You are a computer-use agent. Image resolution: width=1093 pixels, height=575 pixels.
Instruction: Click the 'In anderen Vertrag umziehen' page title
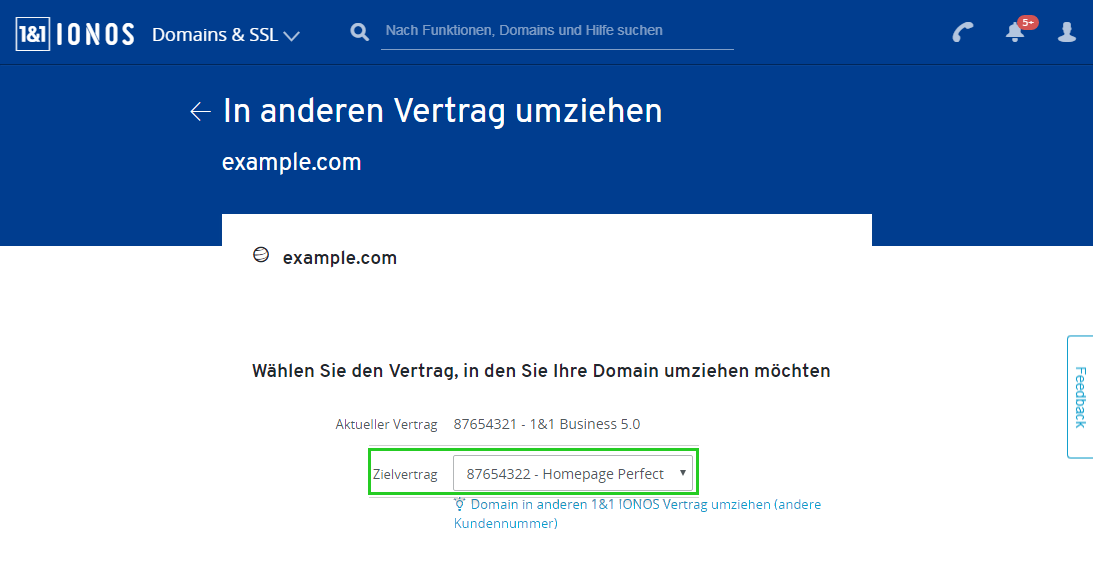442,112
